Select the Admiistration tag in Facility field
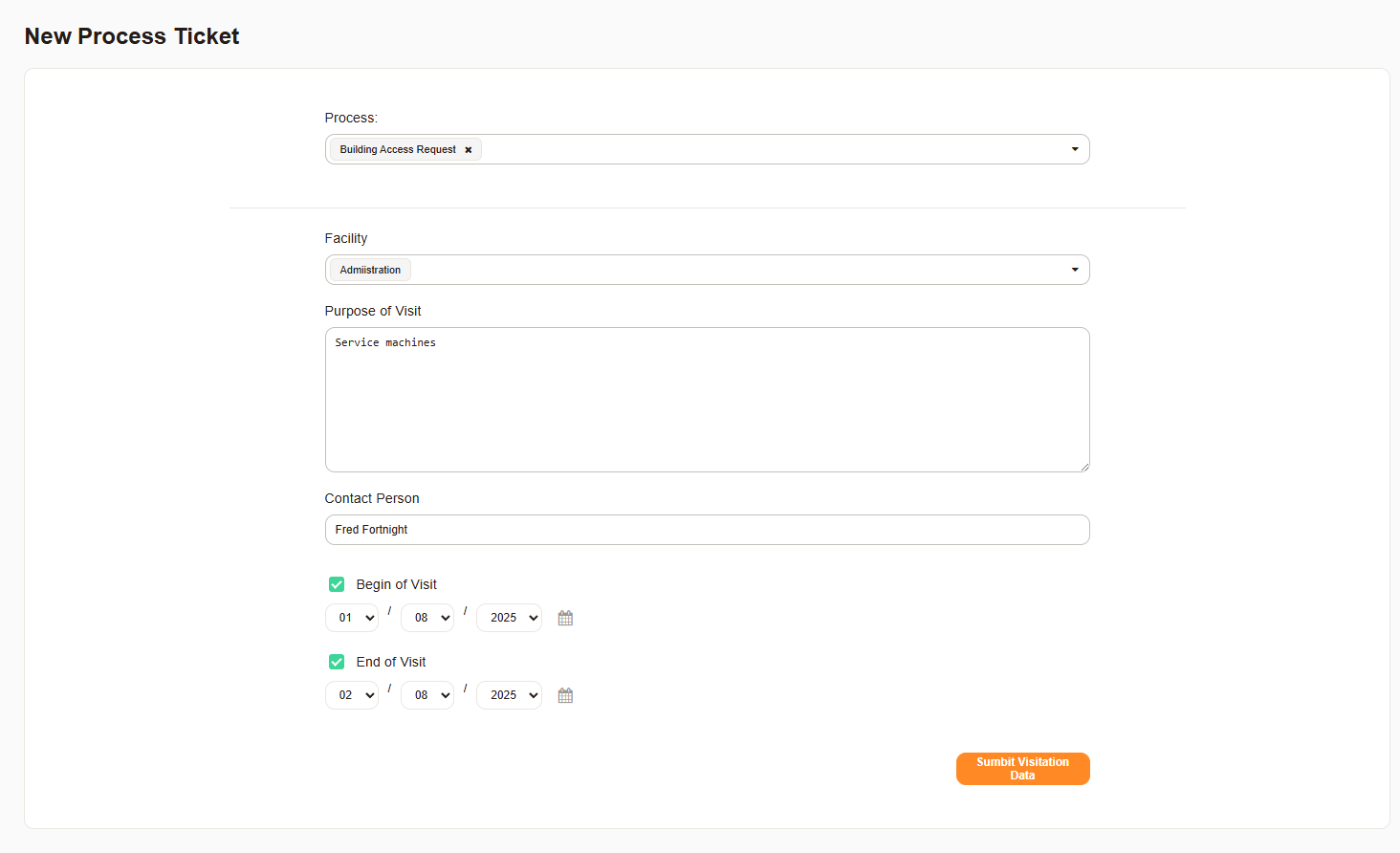The width and height of the screenshot is (1400, 853). (368, 270)
